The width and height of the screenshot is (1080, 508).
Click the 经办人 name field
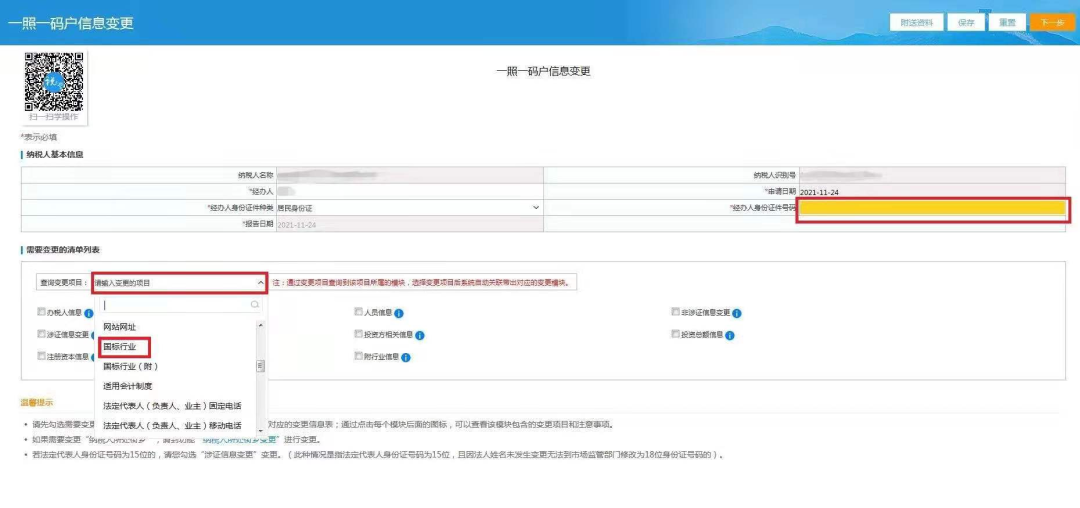[x=409, y=191]
